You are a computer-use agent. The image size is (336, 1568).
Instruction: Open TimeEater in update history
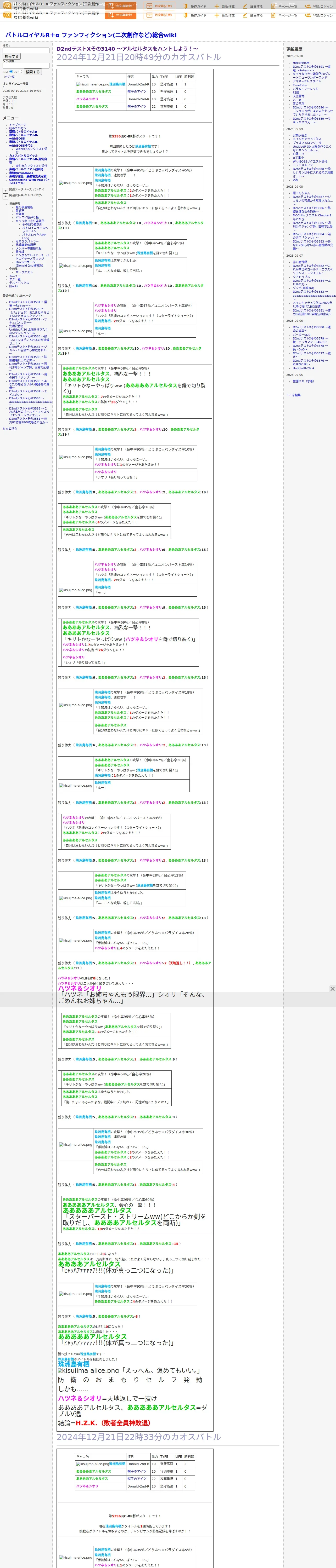[300, 85]
